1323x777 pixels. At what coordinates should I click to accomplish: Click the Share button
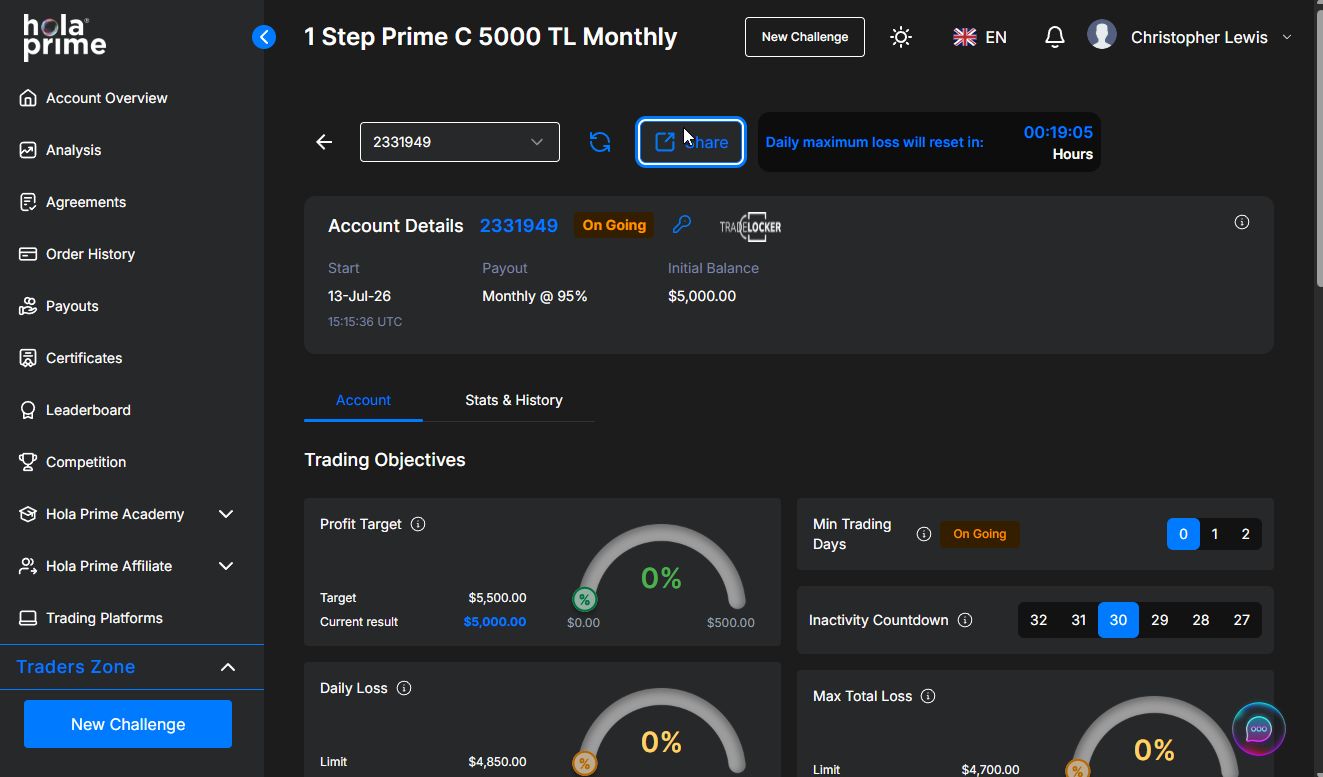coord(691,142)
